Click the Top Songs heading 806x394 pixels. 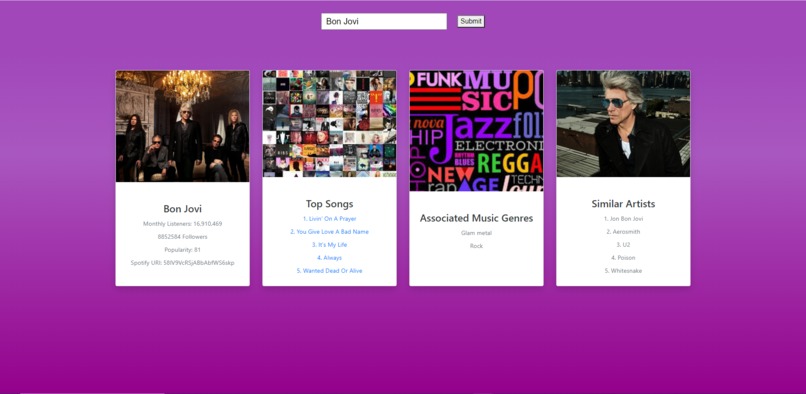click(329, 204)
